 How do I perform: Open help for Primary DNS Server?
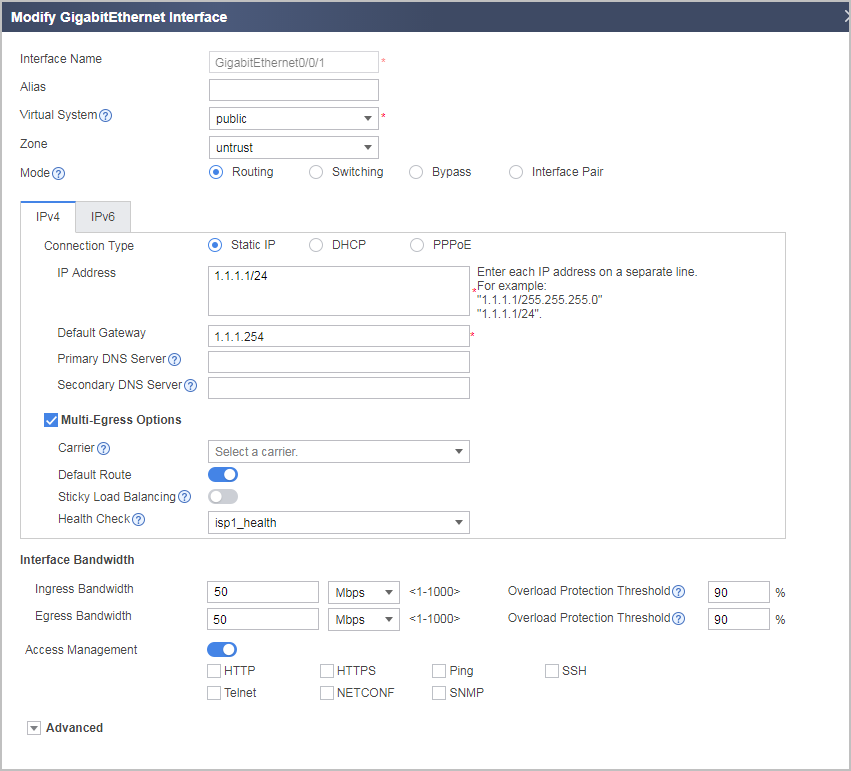174,360
